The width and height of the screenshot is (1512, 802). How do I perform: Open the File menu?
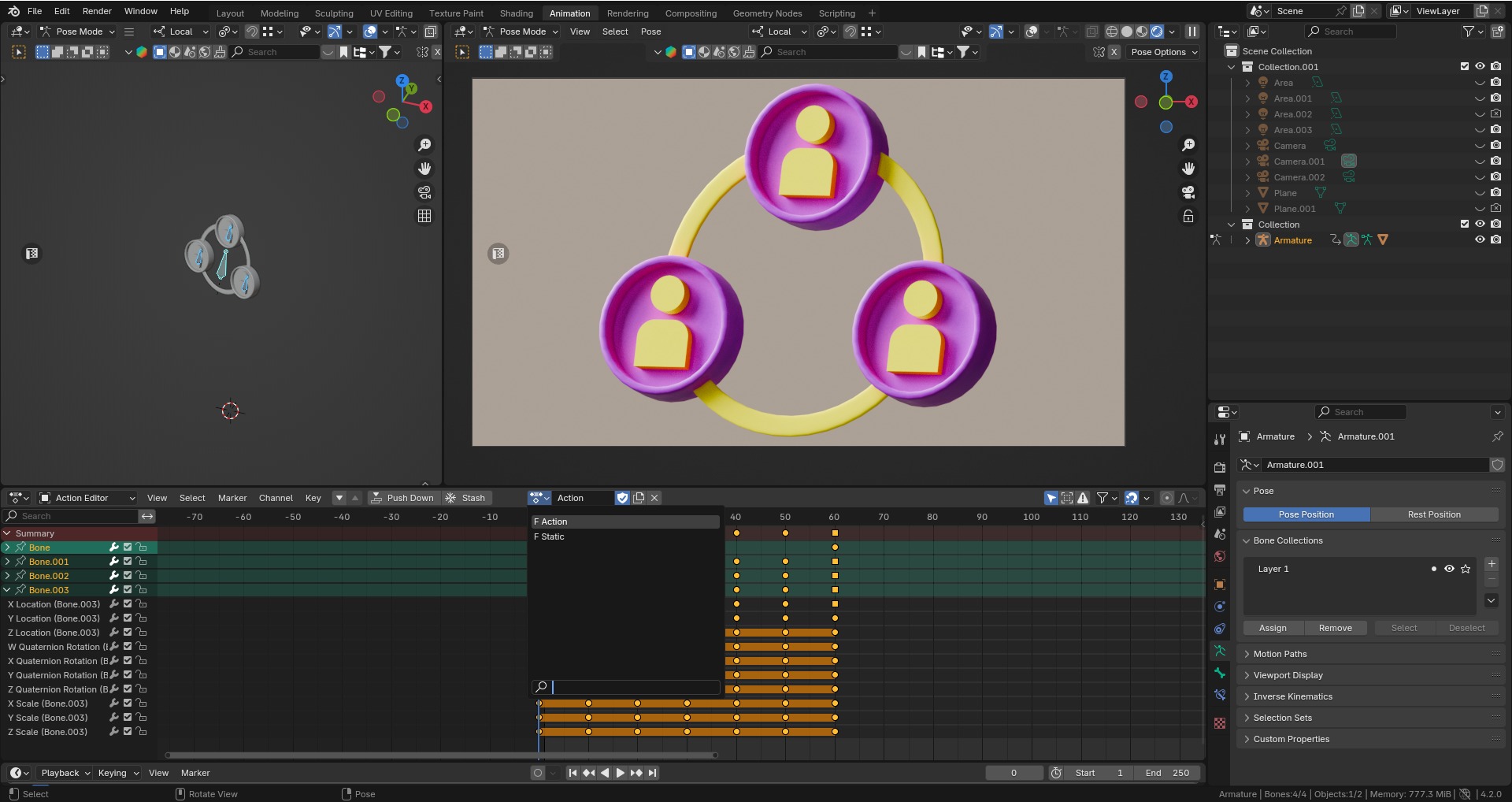(35, 11)
